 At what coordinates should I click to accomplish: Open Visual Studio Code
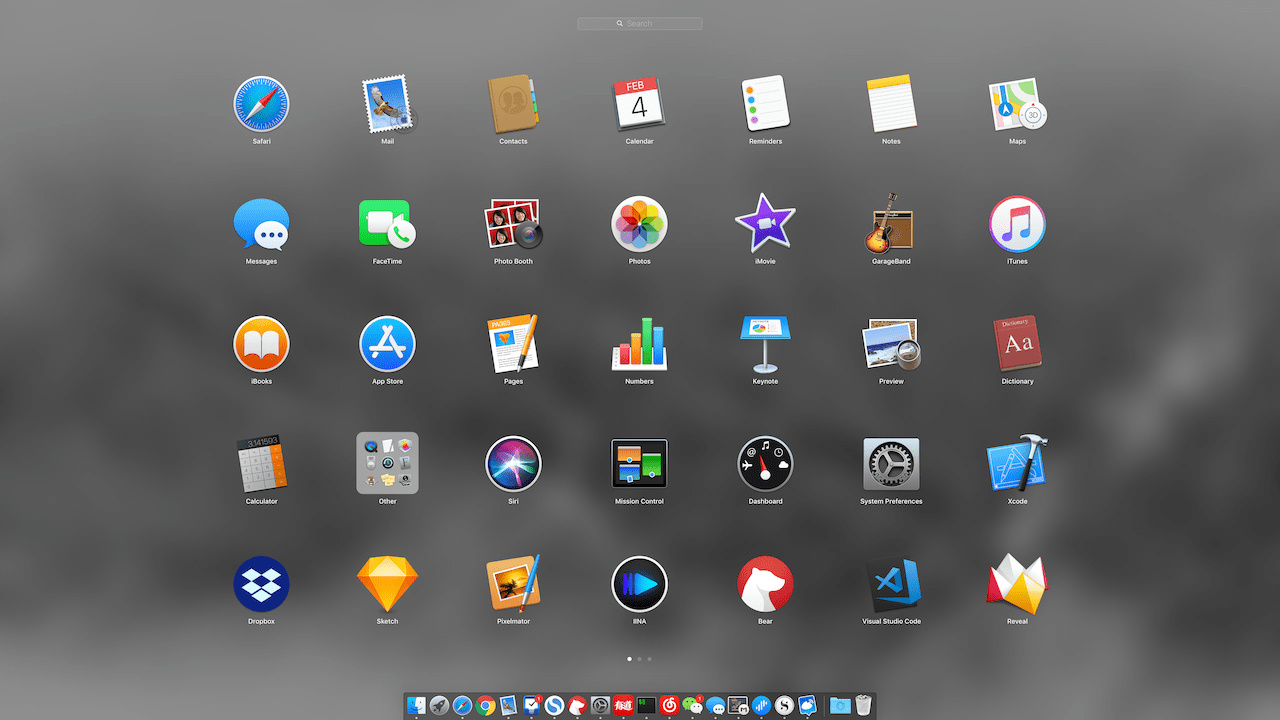891,584
